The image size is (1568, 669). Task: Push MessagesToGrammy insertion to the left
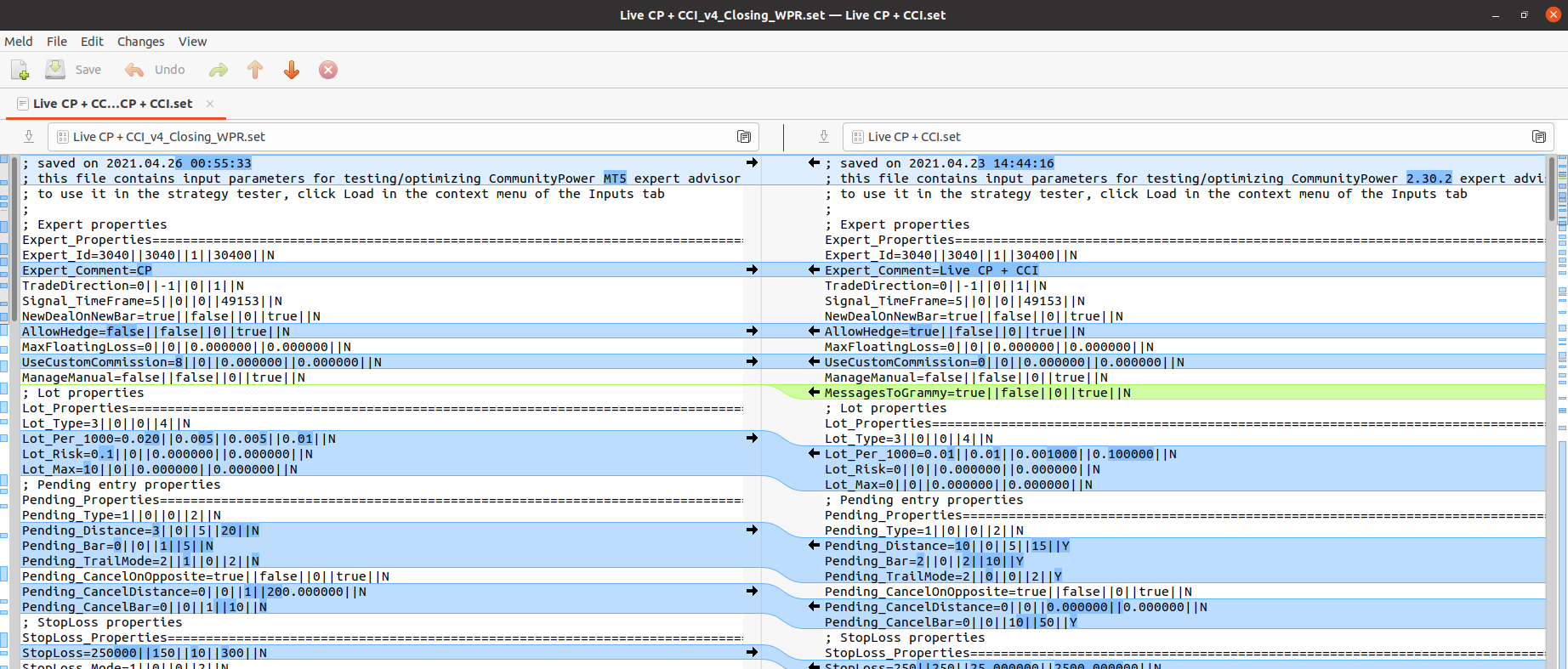[814, 392]
